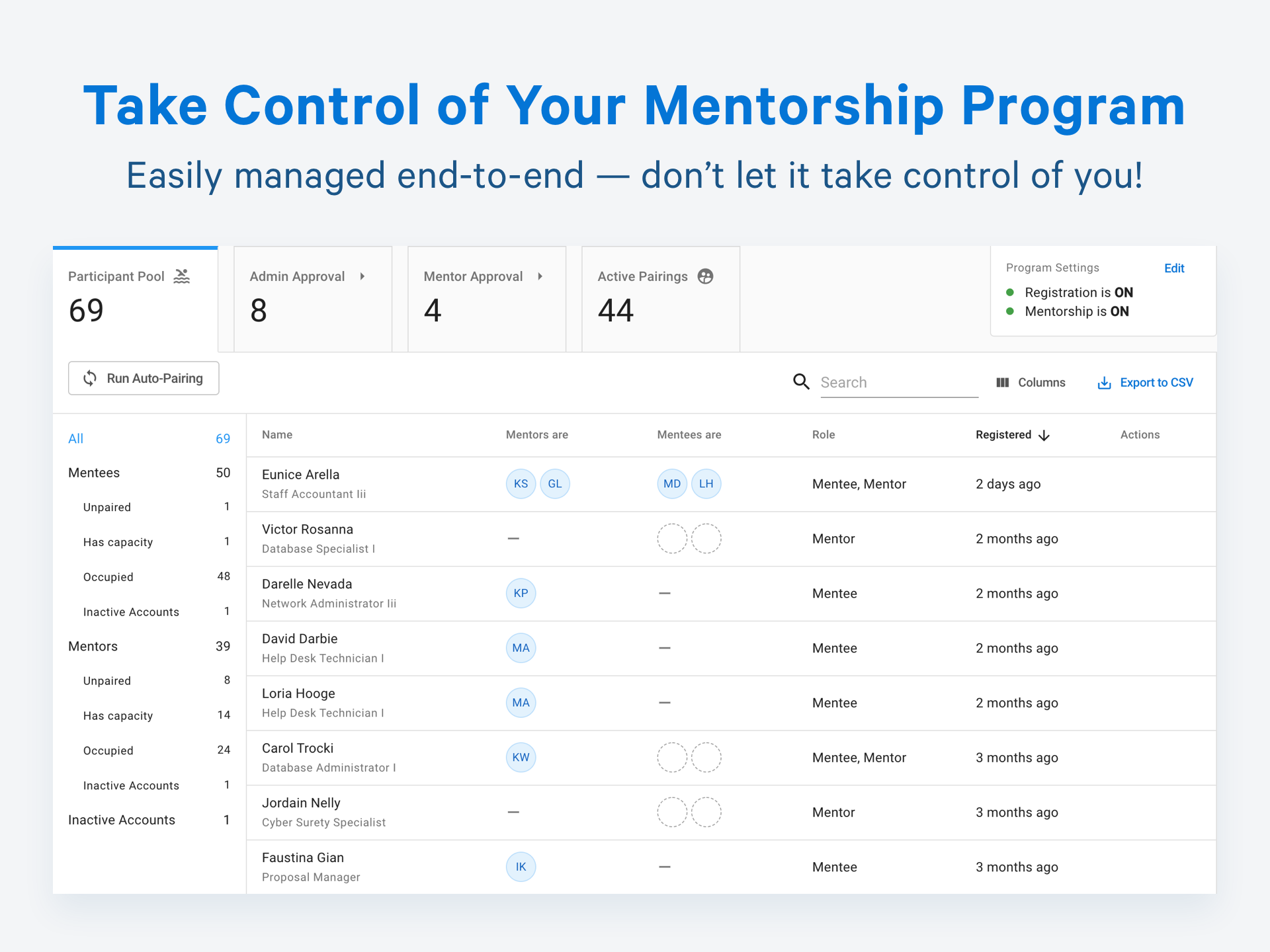1270x952 pixels.
Task: Click the MA mentor avatar for David Darbie
Action: pyautogui.click(x=521, y=648)
